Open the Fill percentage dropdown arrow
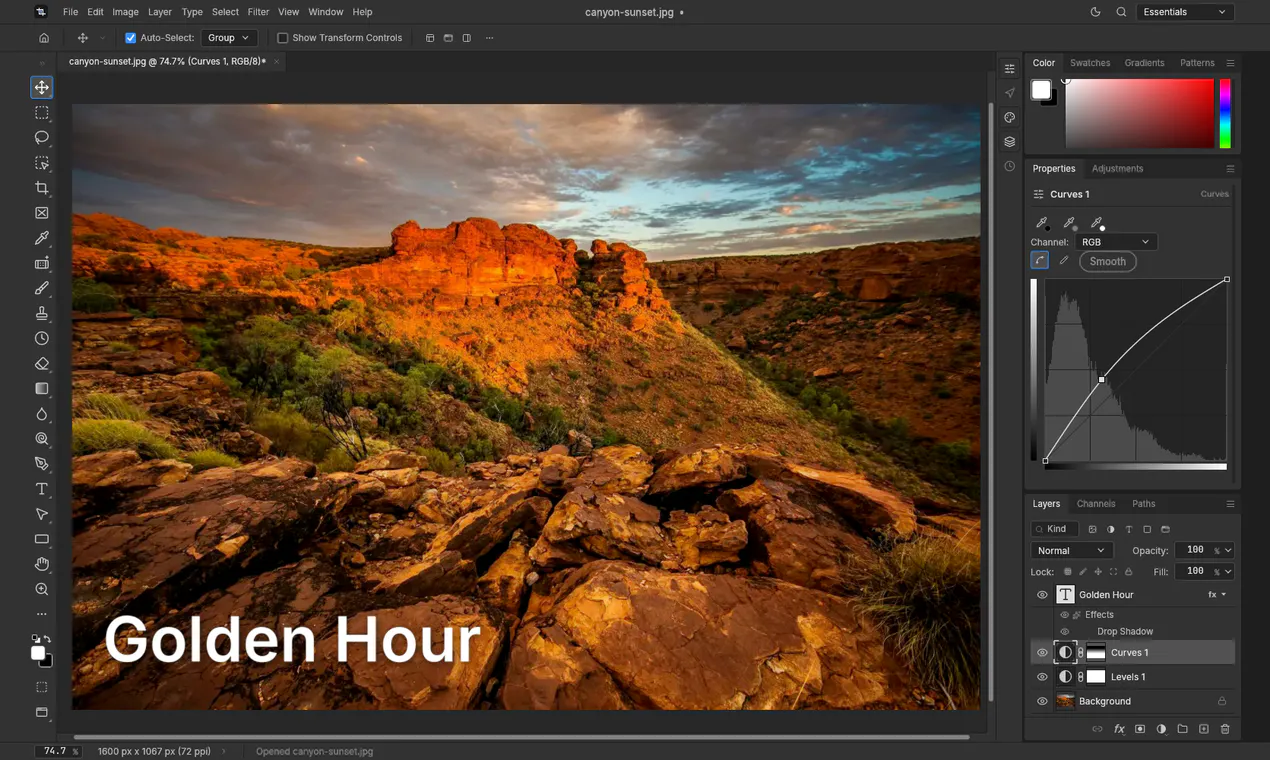The image size is (1270, 760). [x=1228, y=571]
